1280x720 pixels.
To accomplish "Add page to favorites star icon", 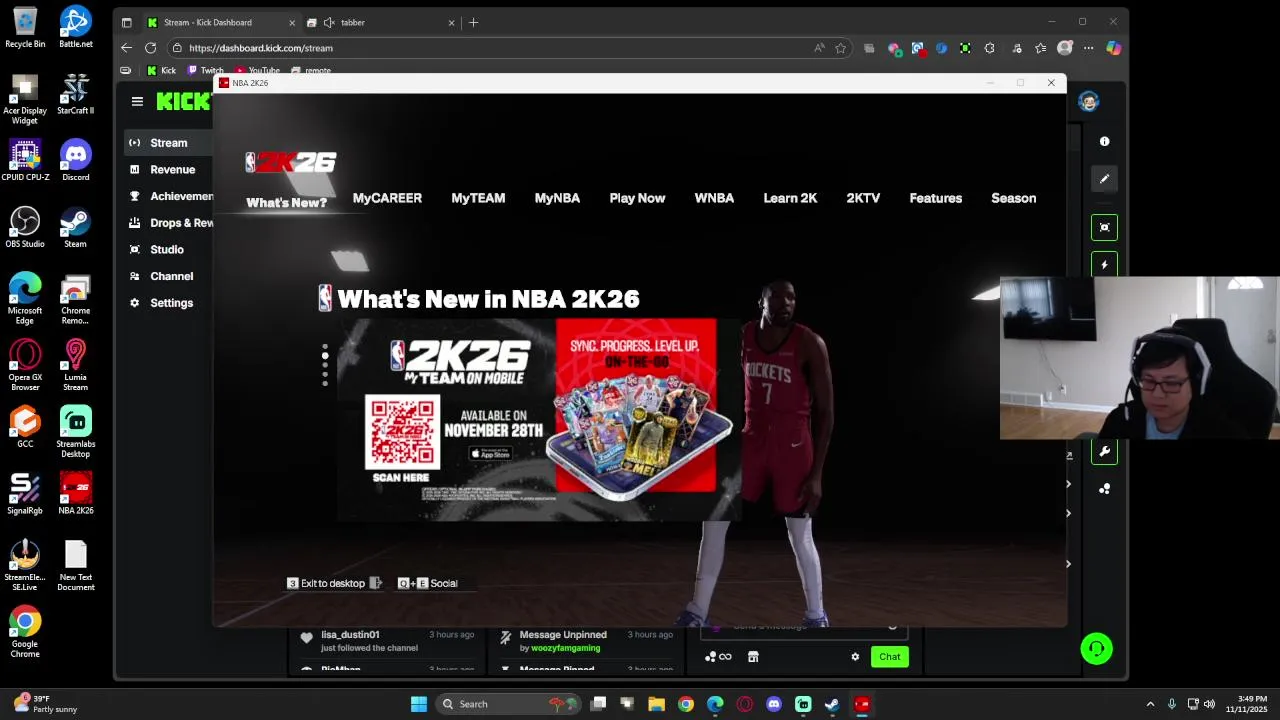I will (841, 48).
